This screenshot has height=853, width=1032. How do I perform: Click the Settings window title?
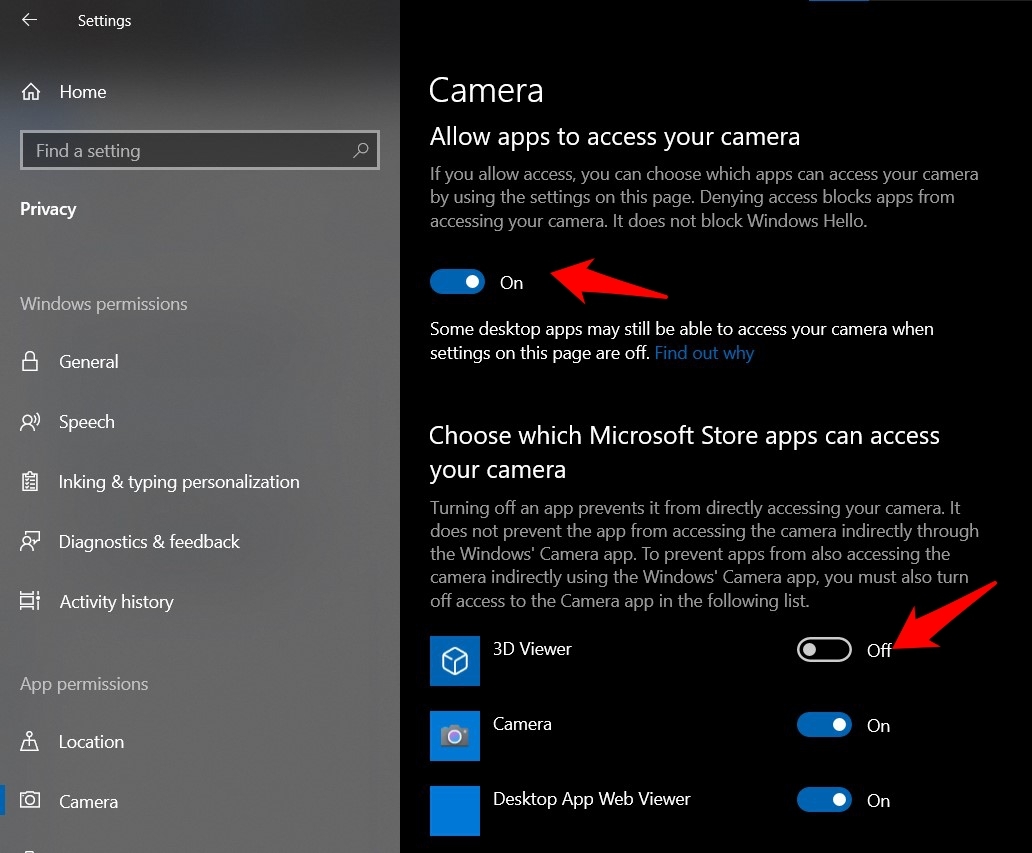pos(105,21)
